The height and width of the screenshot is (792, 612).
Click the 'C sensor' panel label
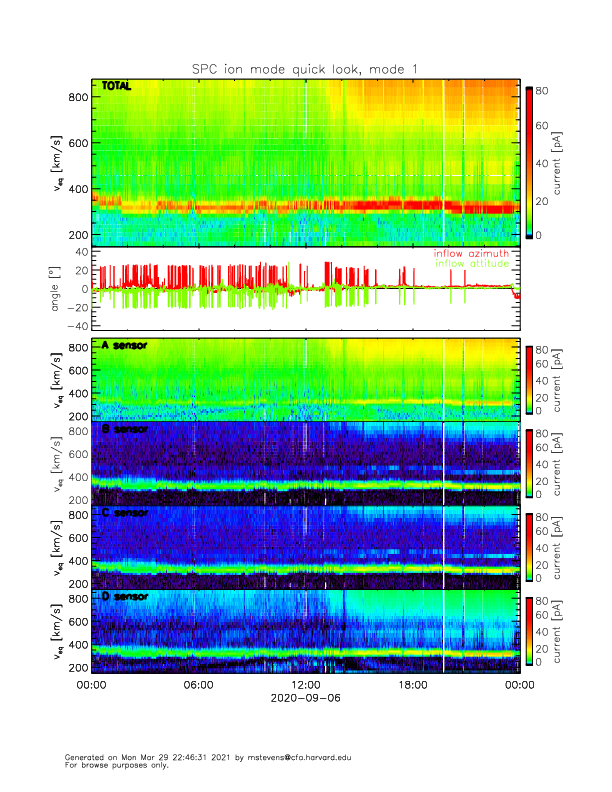[125, 513]
